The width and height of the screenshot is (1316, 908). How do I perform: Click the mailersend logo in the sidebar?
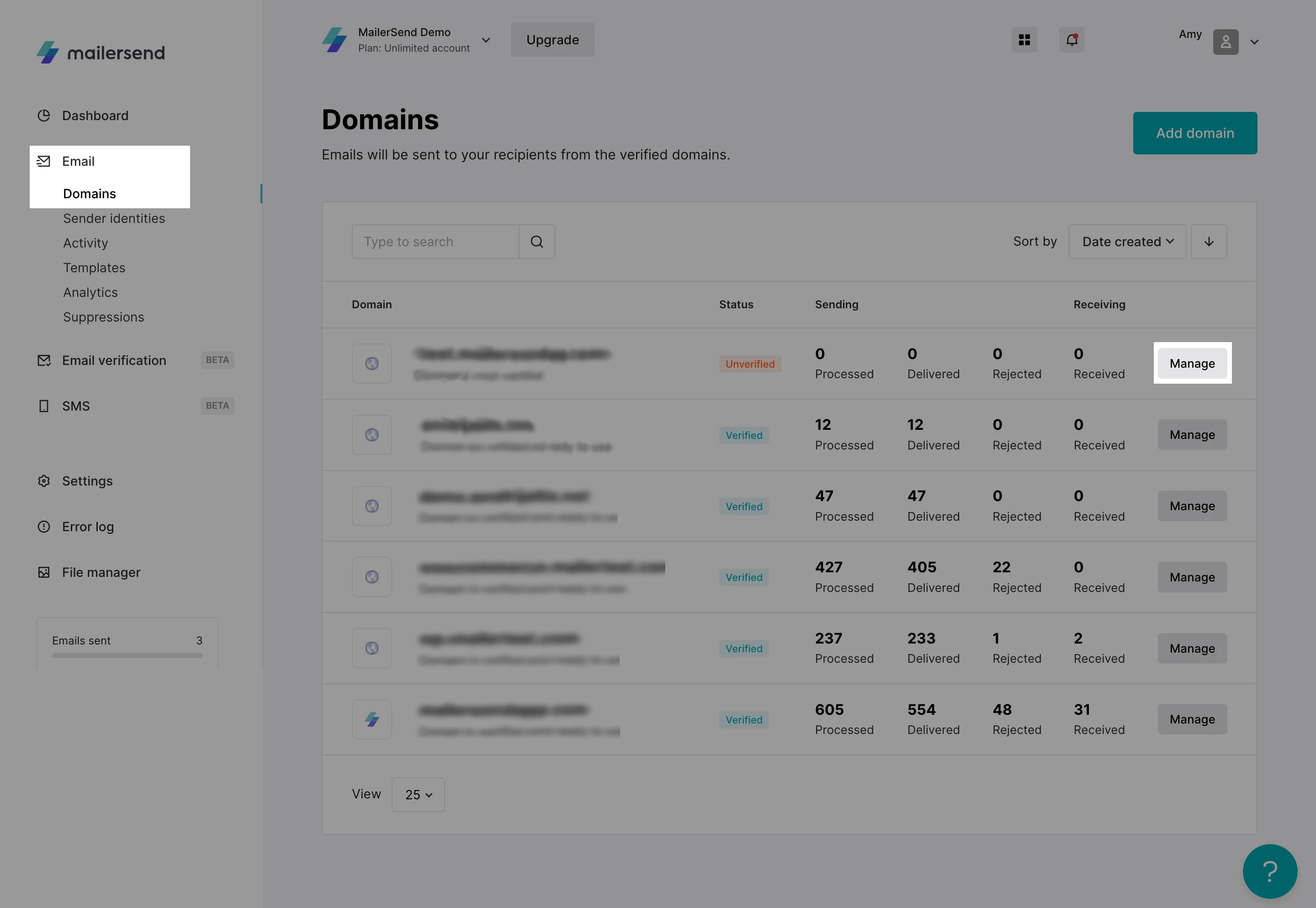point(101,53)
